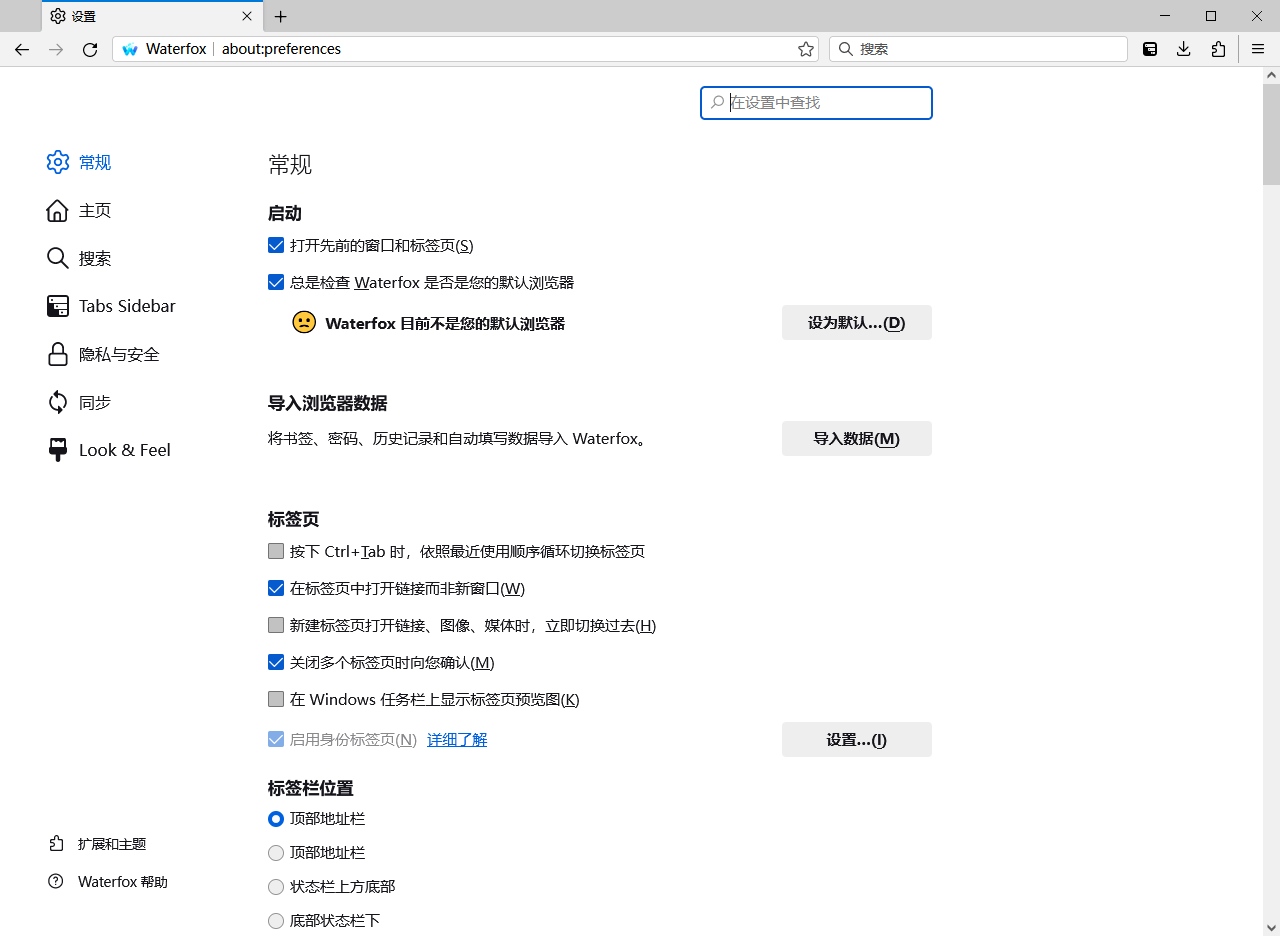Maximize the Waterfox window

[x=1211, y=16]
